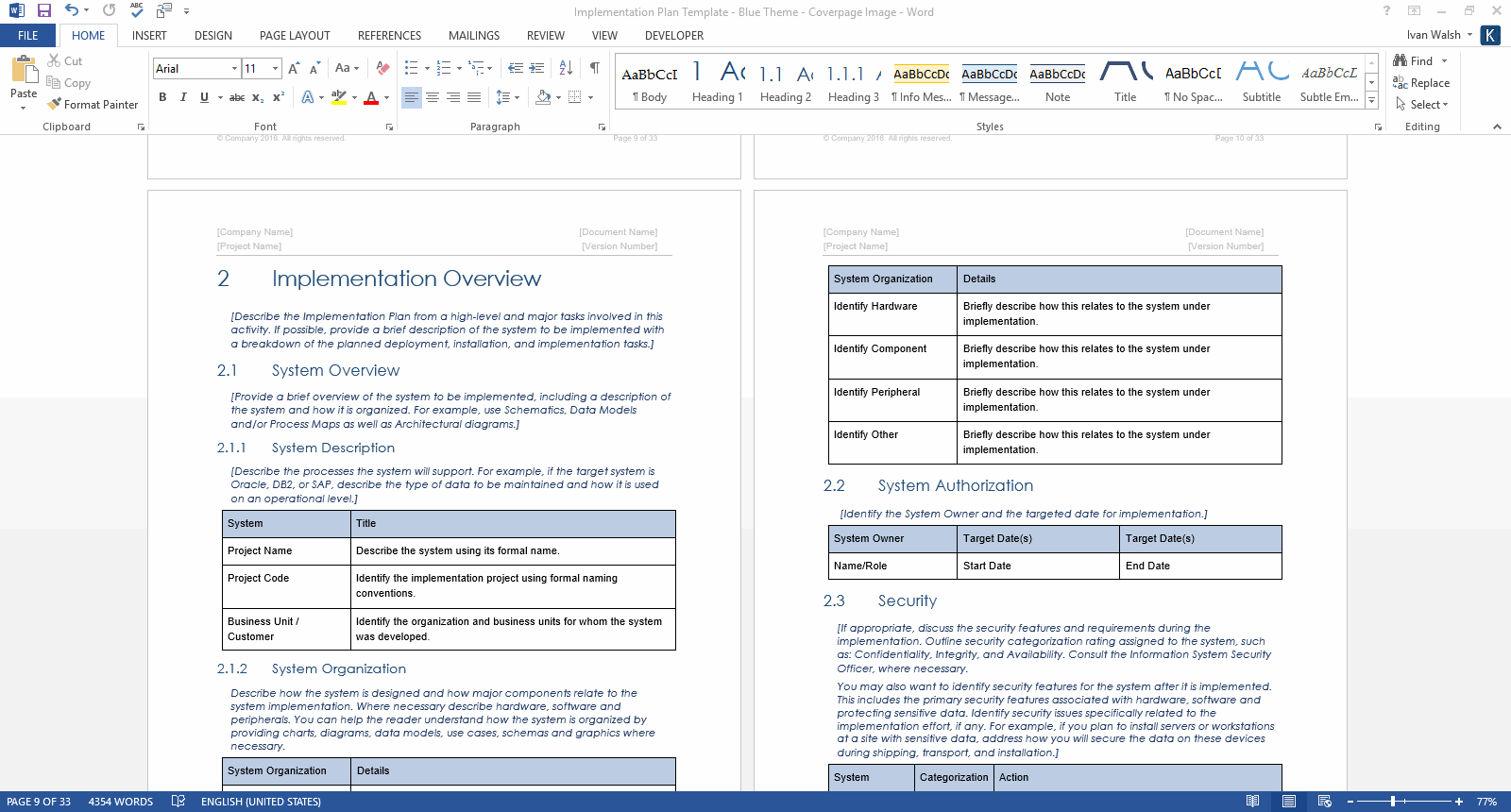1511x812 pixels.
Task: Click the Ivan Walsh account name
Action: tap(1434, 35)
